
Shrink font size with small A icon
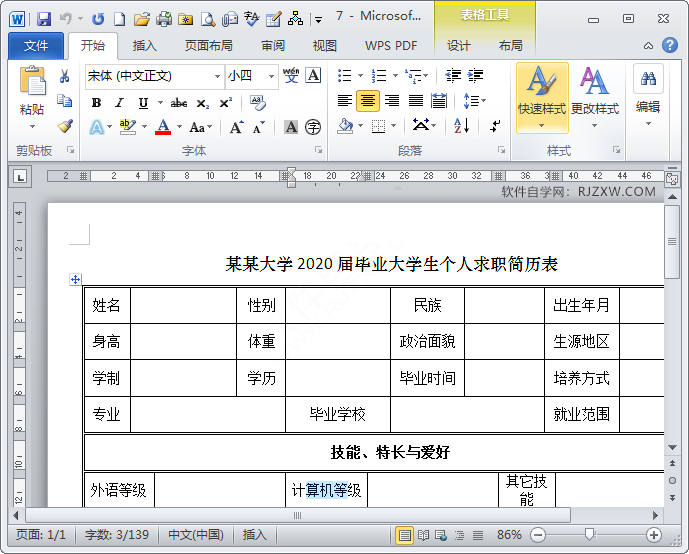[259, 127]
